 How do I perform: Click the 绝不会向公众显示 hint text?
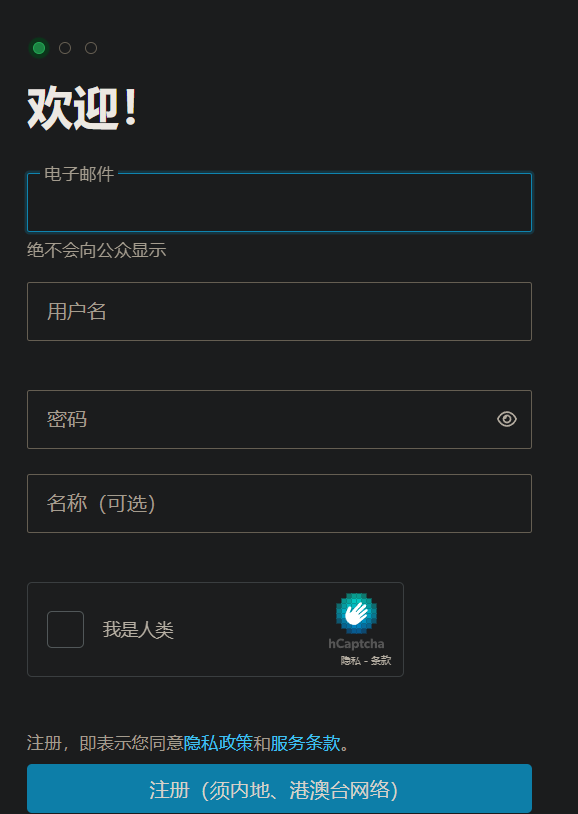point(97,250)
